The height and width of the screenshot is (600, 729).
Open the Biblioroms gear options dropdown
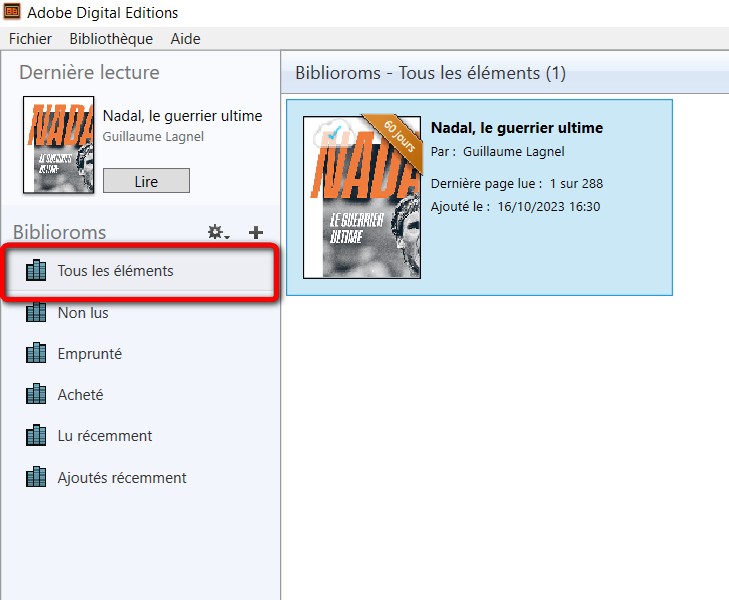[x=217, y=232]
